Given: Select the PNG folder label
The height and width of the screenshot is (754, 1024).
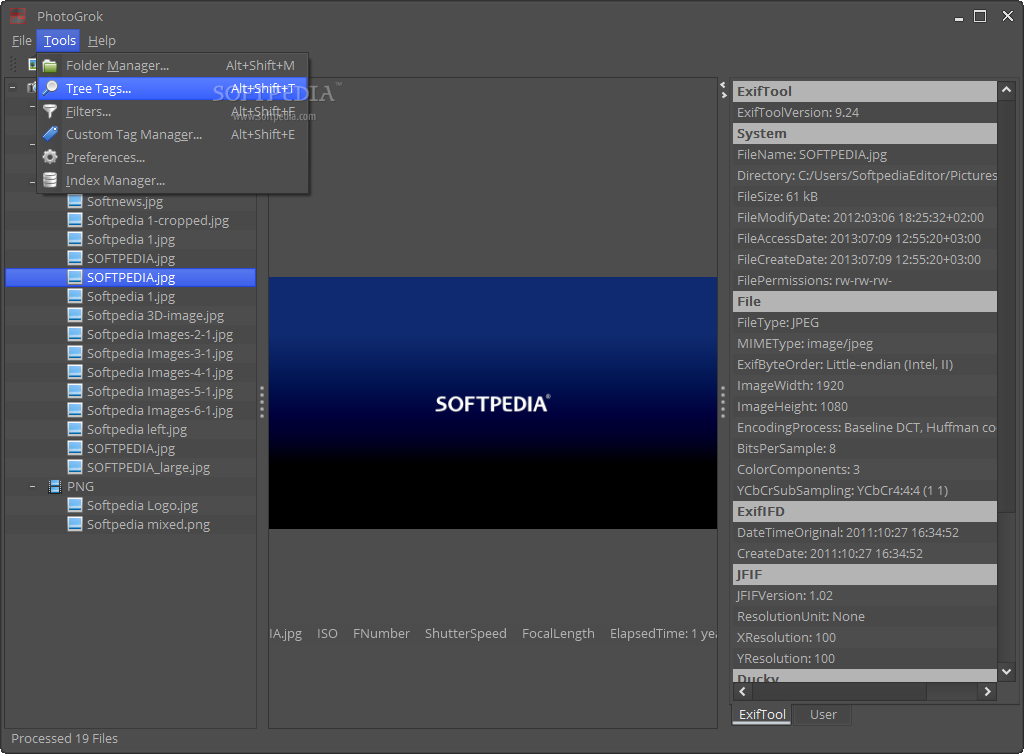Looking at the screenshot, I should [80, 487].
